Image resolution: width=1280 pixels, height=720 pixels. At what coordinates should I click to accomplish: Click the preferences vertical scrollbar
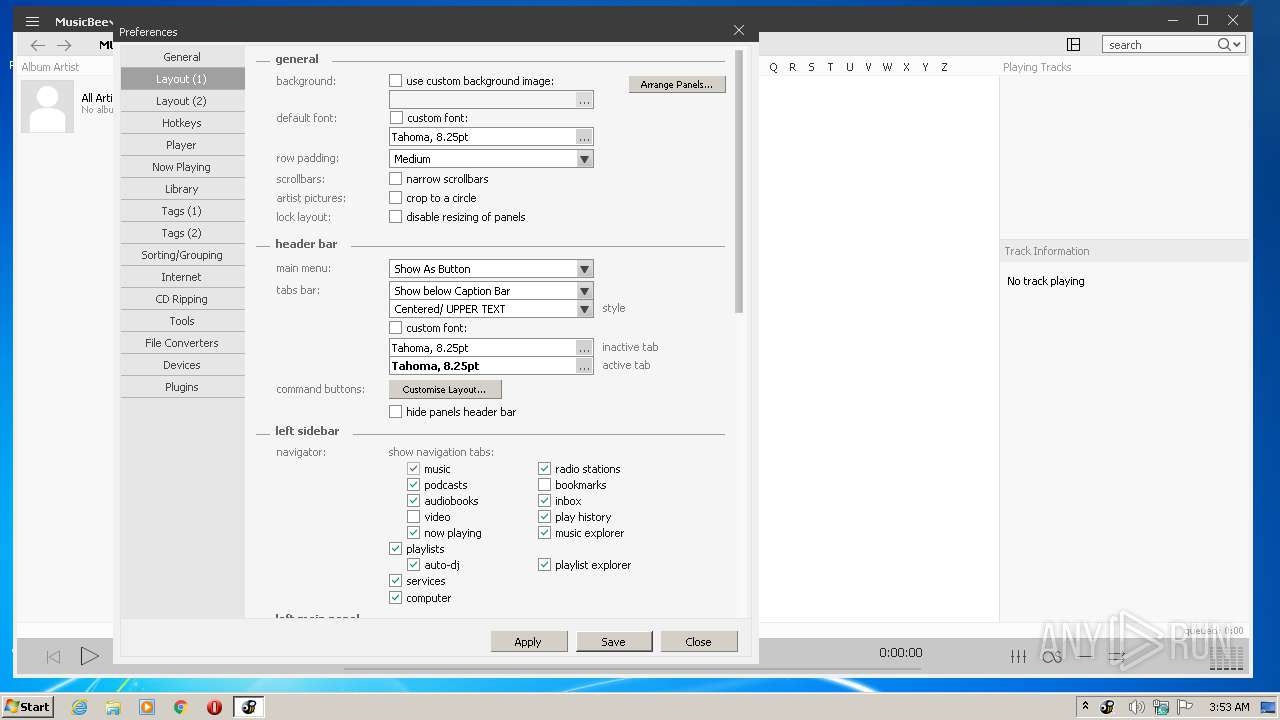pyautogui.click(x=739, y=181)
